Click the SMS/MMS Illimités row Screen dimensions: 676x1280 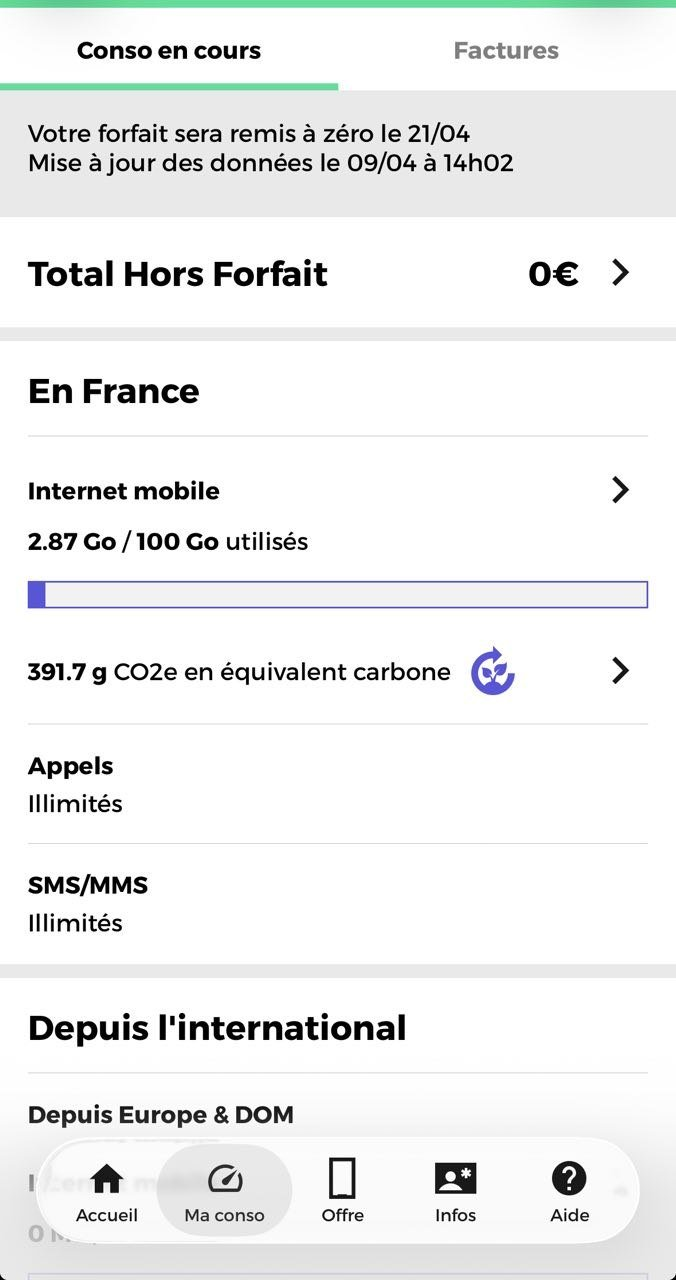(88, 903)
